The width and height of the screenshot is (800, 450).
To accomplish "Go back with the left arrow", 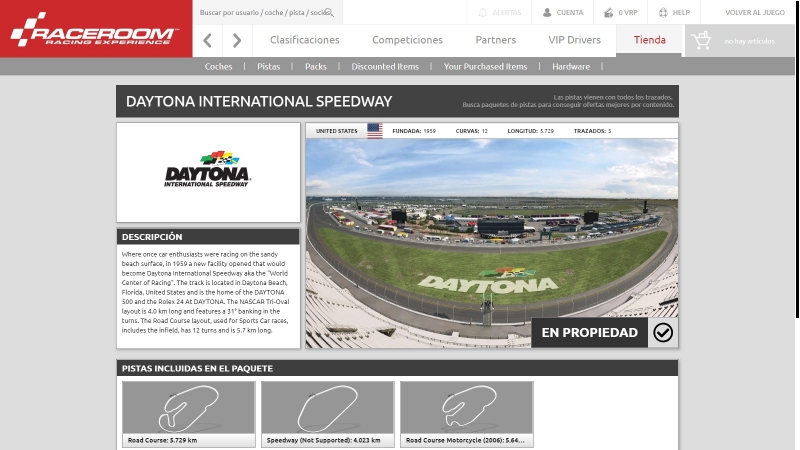I will click(x=207, y=40).
